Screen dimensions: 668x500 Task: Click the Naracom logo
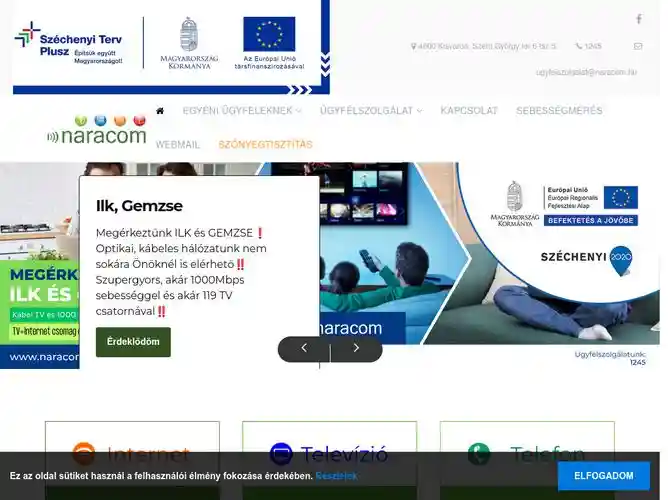pyautogui.click(x=97, y=130)
